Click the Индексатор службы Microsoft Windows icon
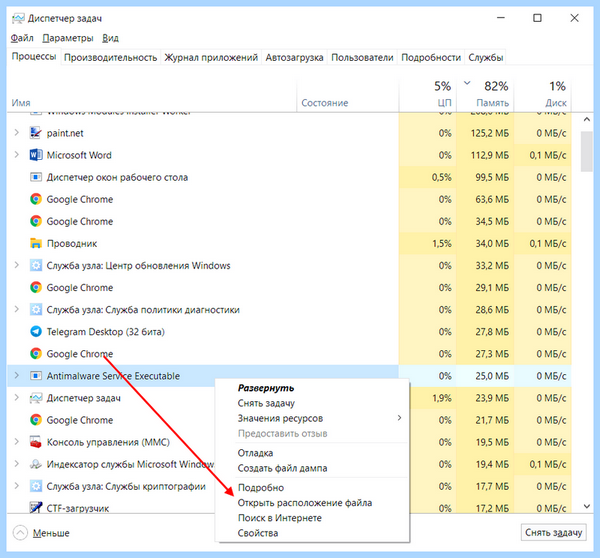Screen dimensions: 600x558 coord(36,464)
